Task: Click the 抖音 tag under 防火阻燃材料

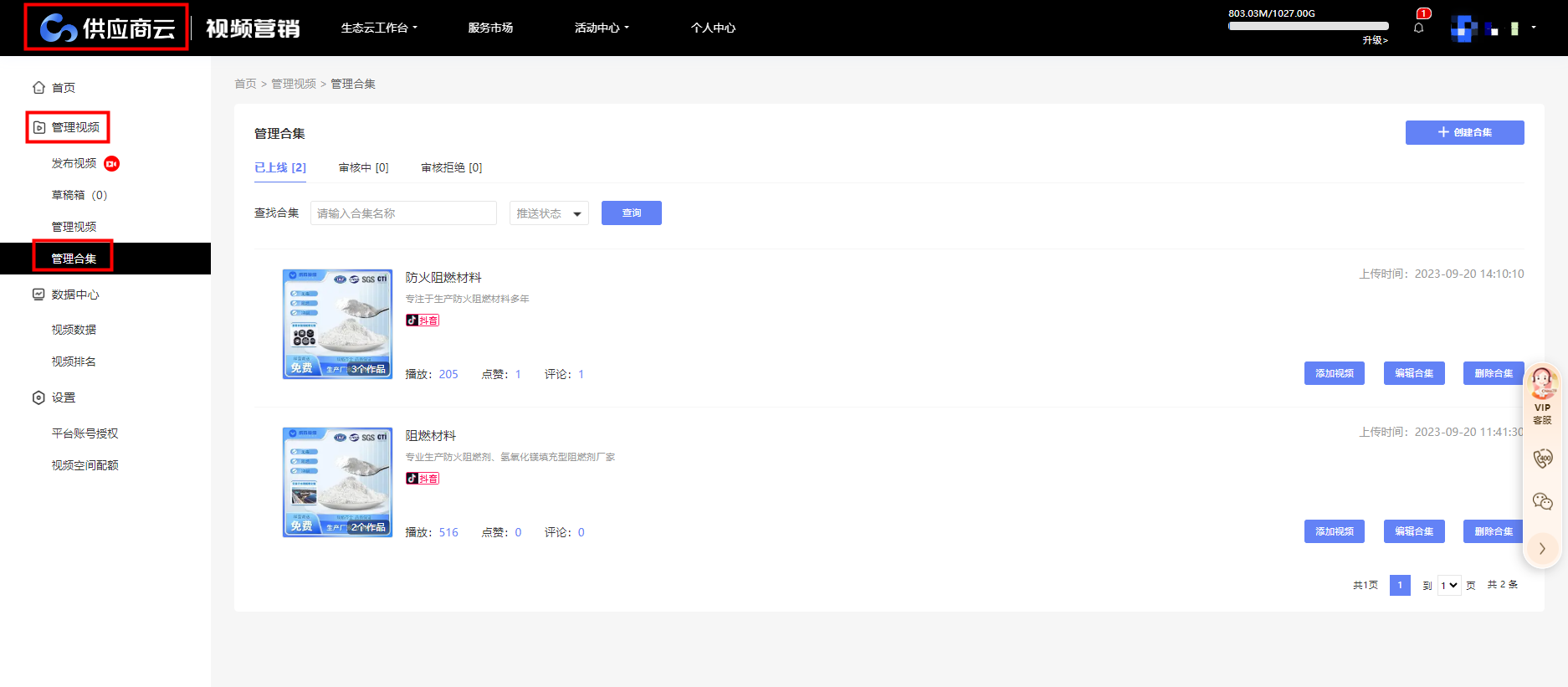Action: [423, 320]
